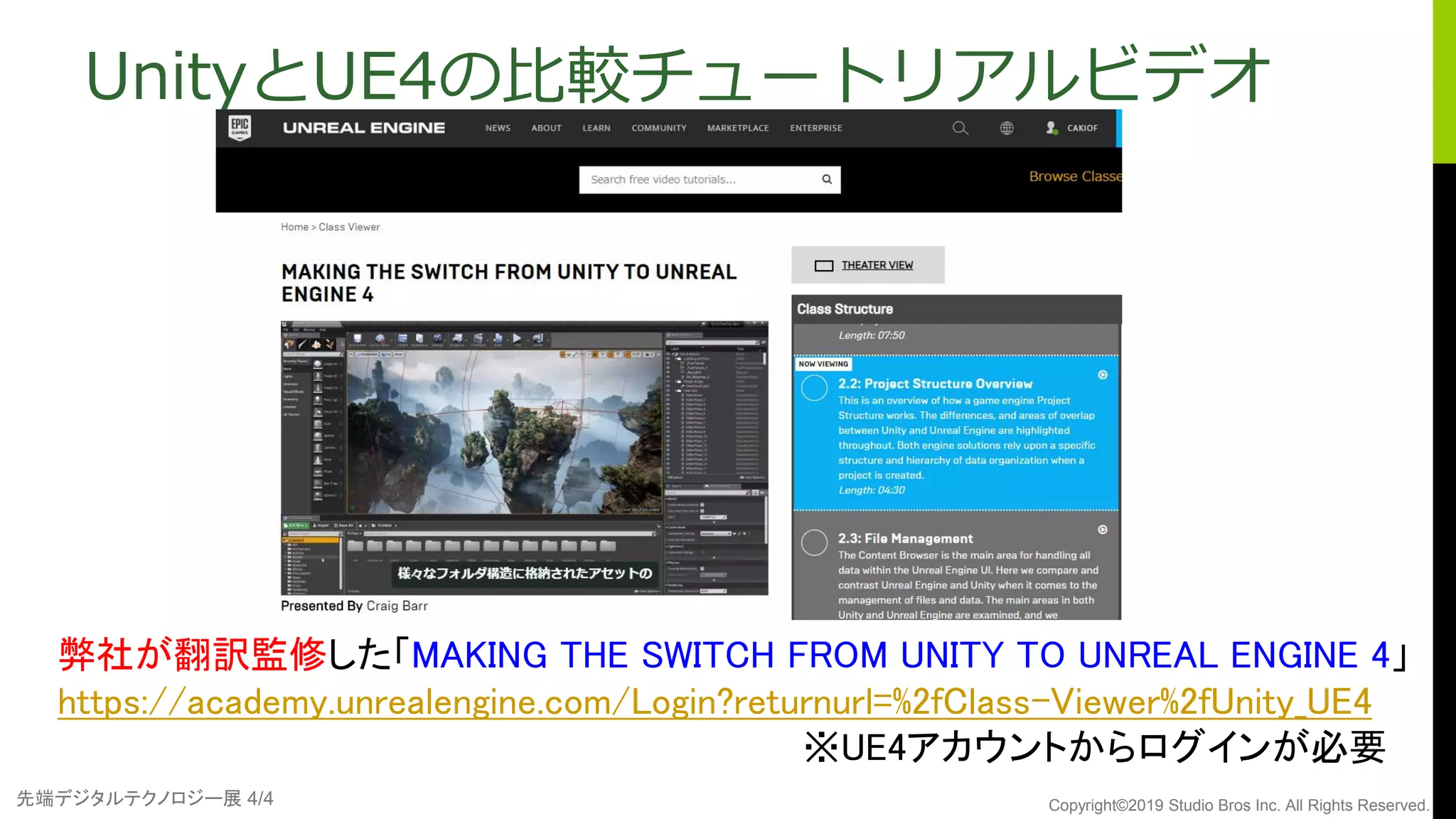
Task: Select the 2.3: File Management title
Action: (x=905, y=539)
